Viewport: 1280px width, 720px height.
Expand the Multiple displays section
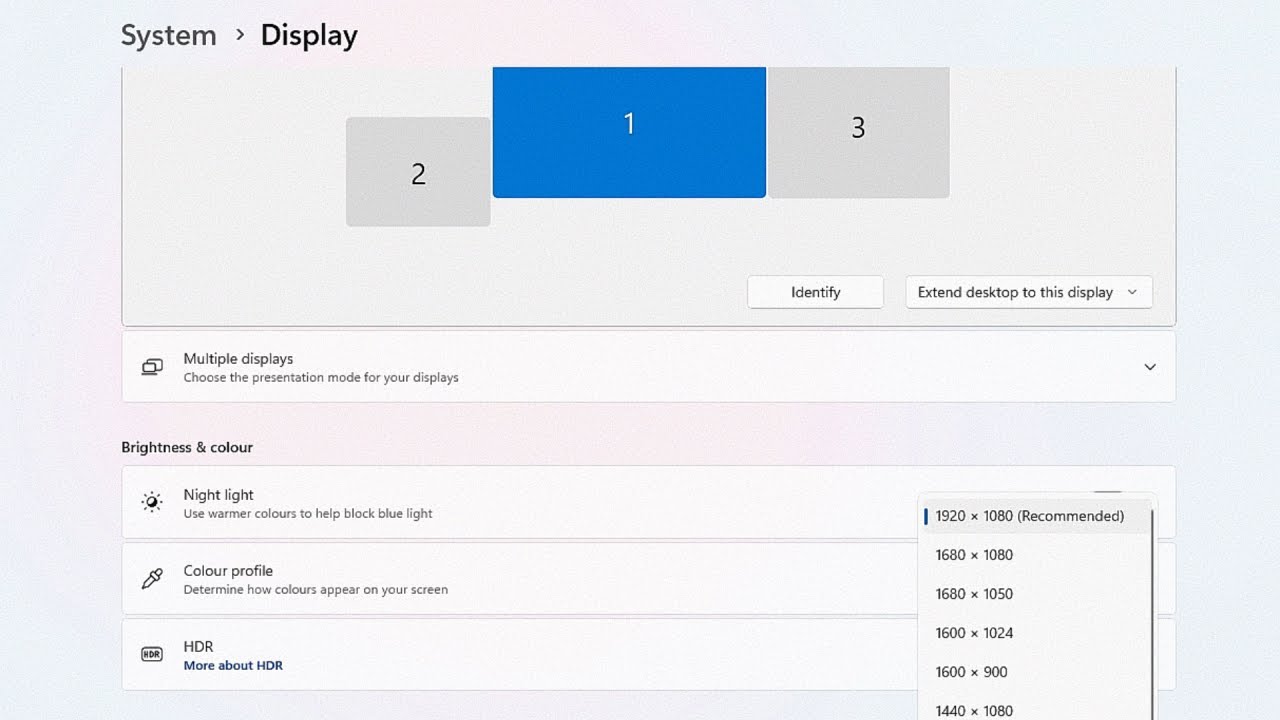click(x=1150, y=367)
